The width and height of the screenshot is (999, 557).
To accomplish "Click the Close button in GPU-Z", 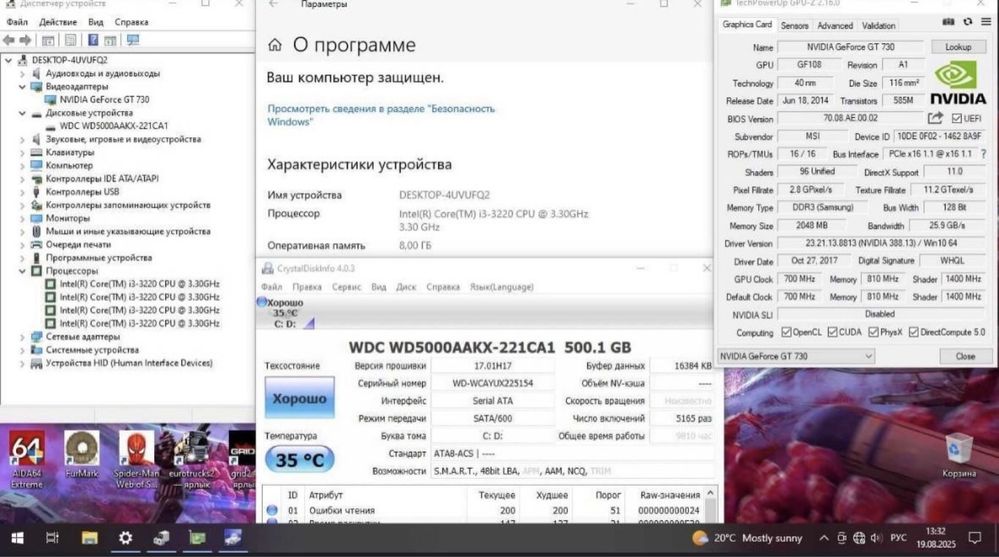I will coord(965,356).
